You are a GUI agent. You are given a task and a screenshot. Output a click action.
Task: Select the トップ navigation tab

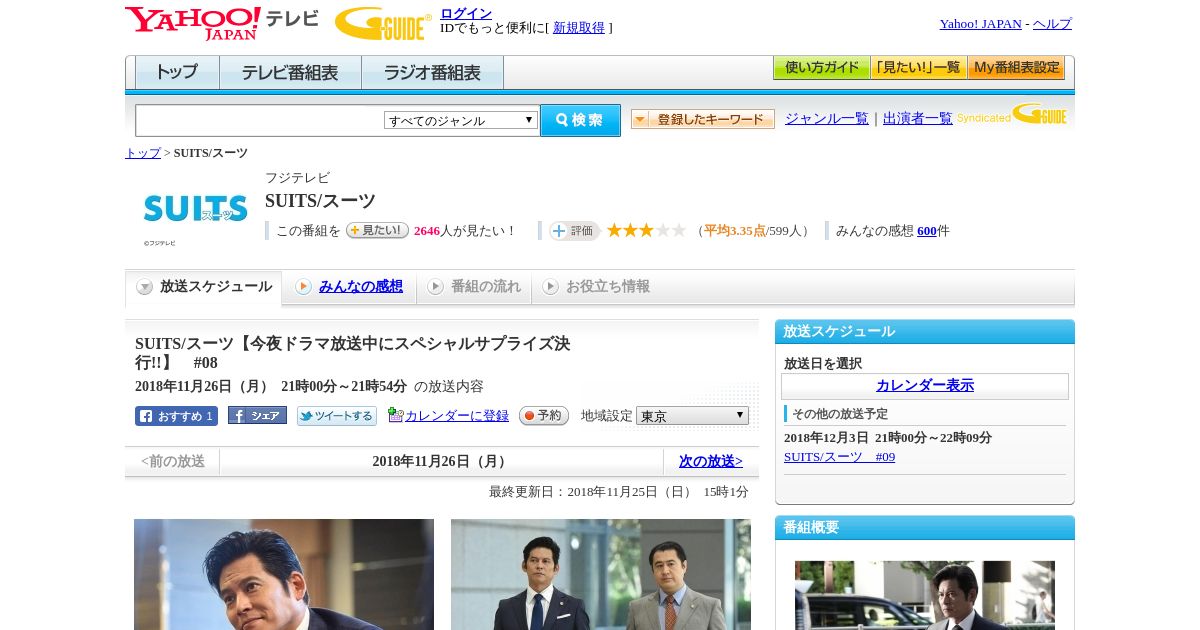177,72
